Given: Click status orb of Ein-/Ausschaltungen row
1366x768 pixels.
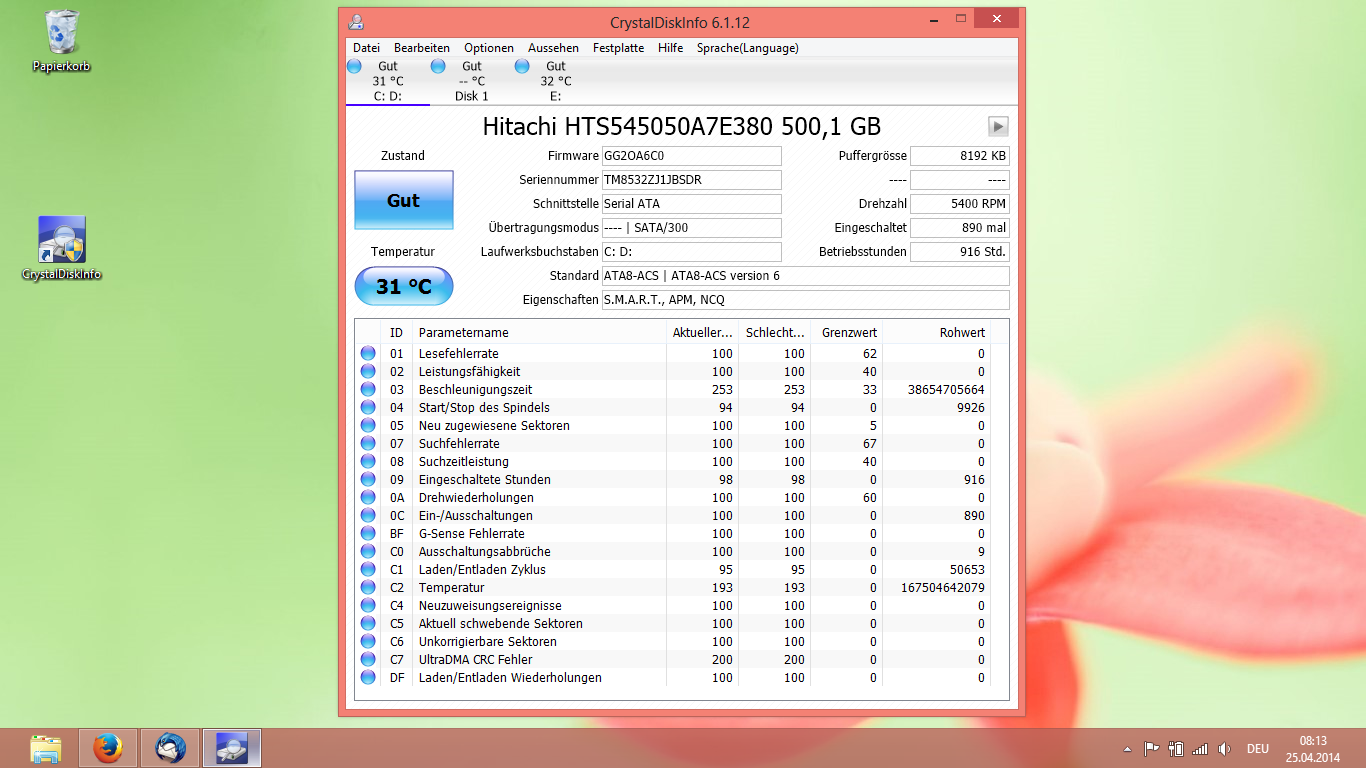Looking at the screenshot, I should pyautogui.click(x=368, y=515).
